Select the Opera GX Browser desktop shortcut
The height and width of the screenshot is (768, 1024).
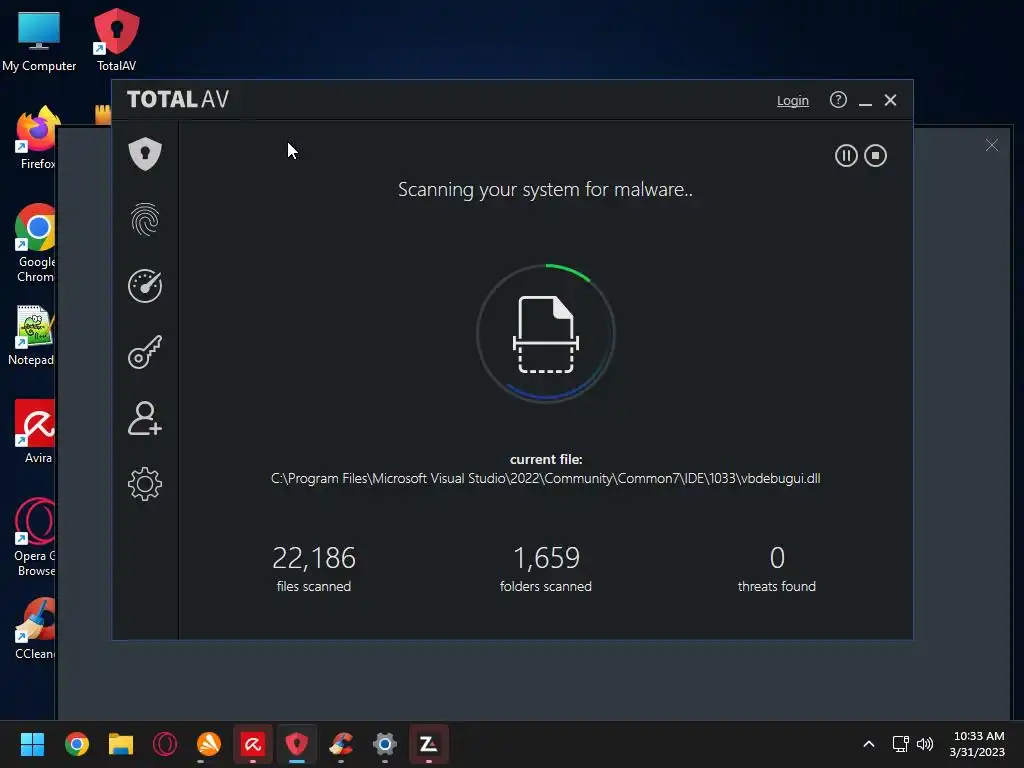click(x=34, y=537)
